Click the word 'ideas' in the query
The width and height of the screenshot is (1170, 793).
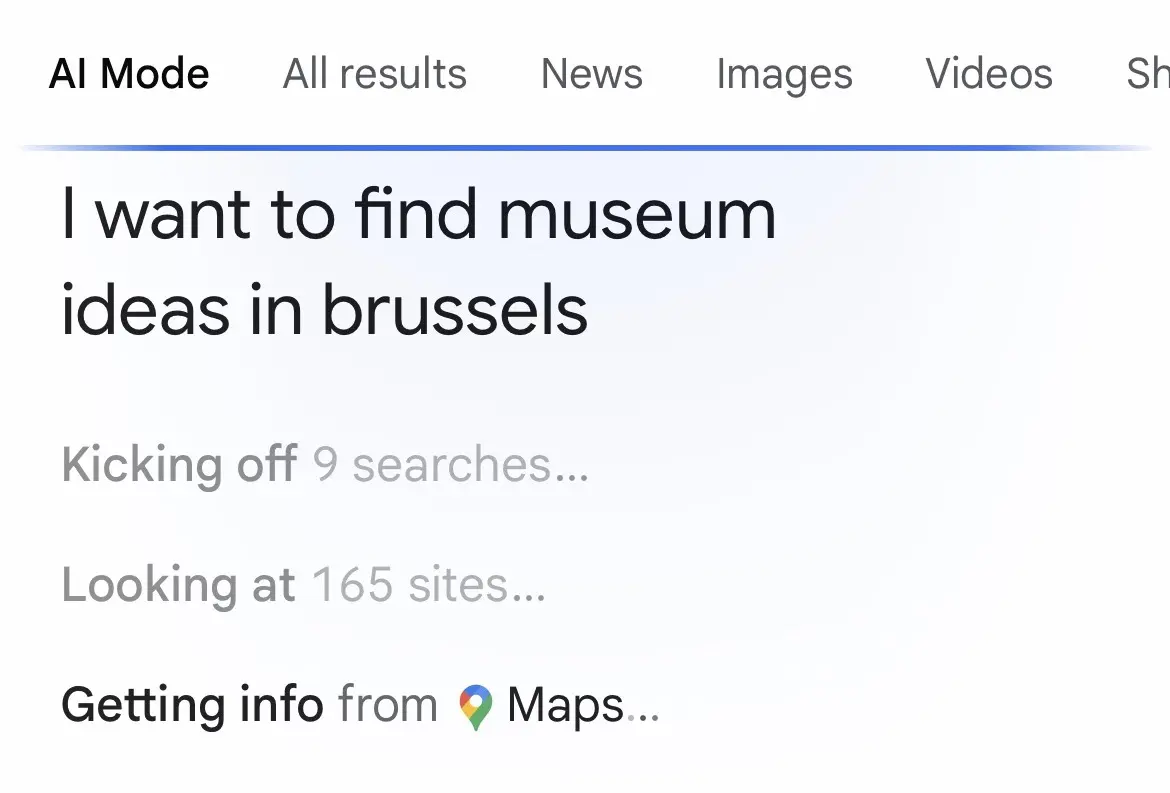tap(133, 310)
